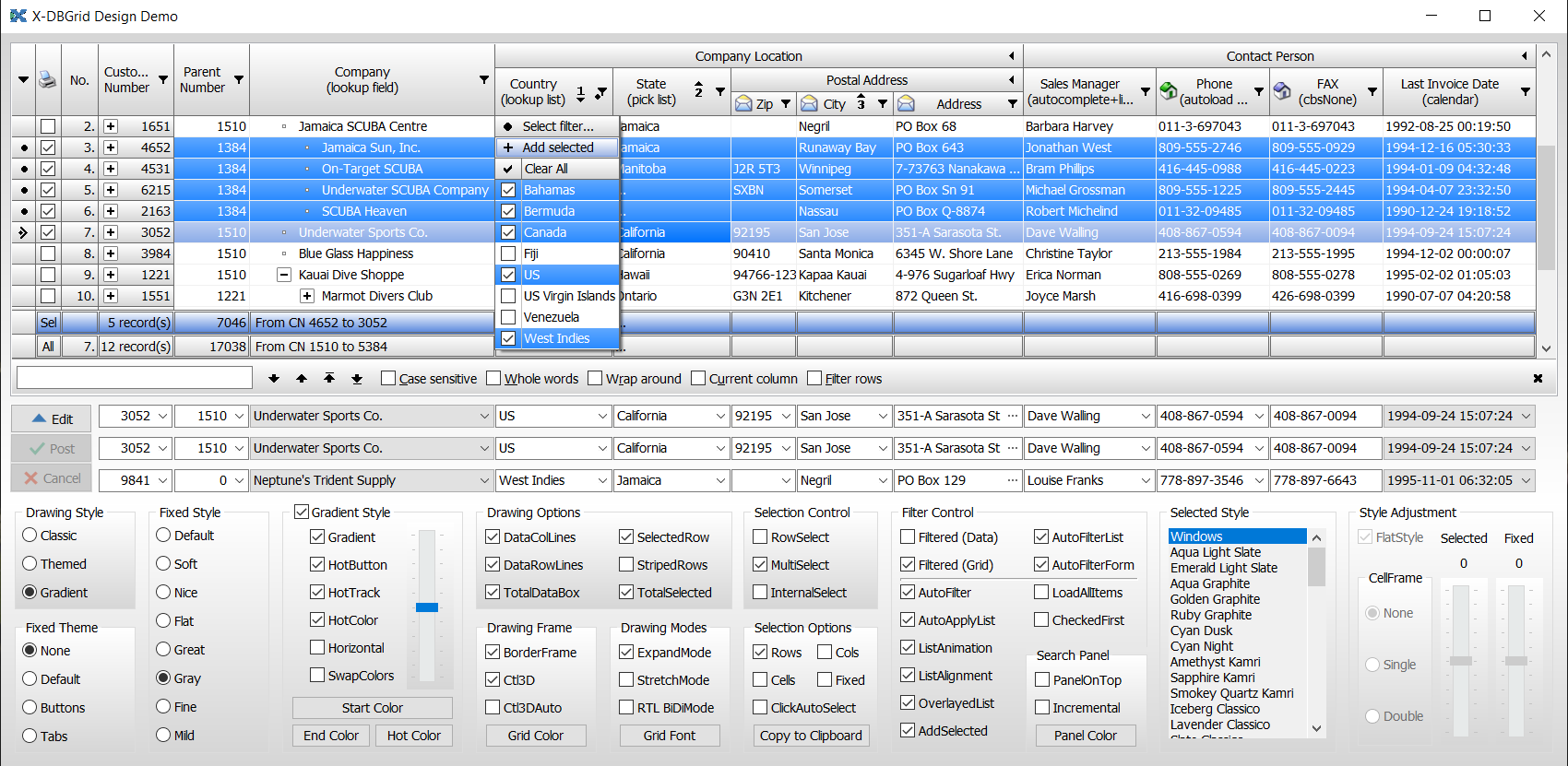Click the envelope icon next to Zip
The width and height of the screenshot is (1568, 766).
coord(743,104)
